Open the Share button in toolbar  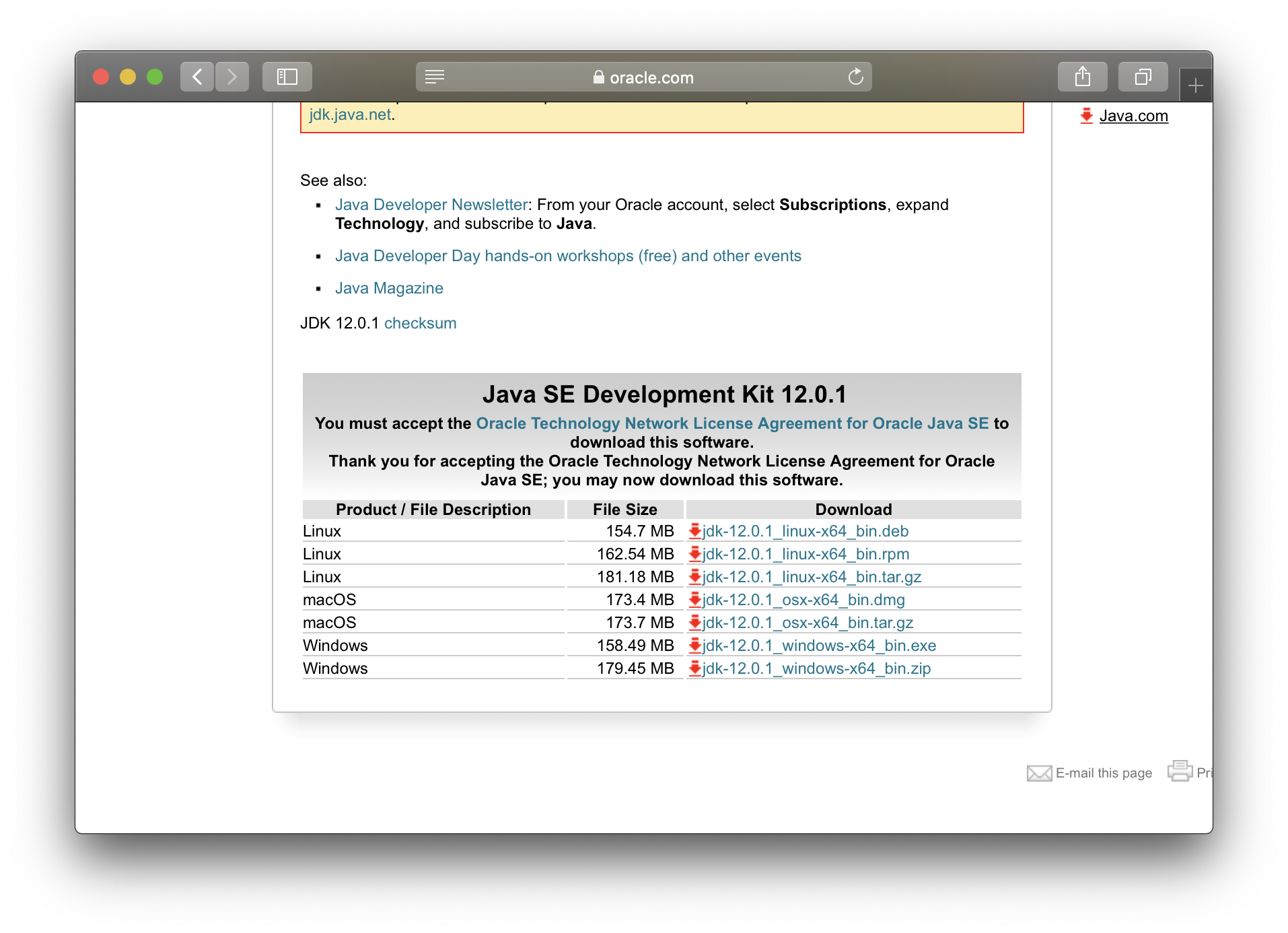1082,77
